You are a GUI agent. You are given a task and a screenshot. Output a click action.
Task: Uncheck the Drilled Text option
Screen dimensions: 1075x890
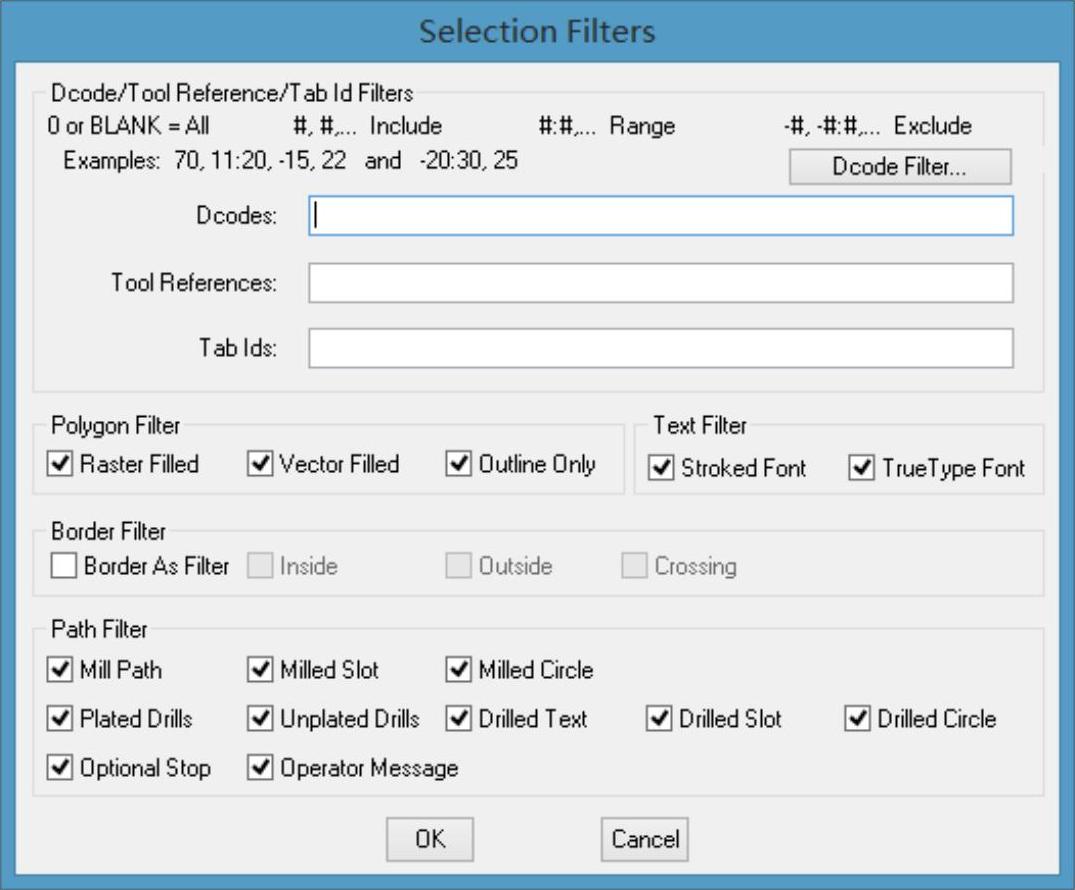(x=460, y=719)
